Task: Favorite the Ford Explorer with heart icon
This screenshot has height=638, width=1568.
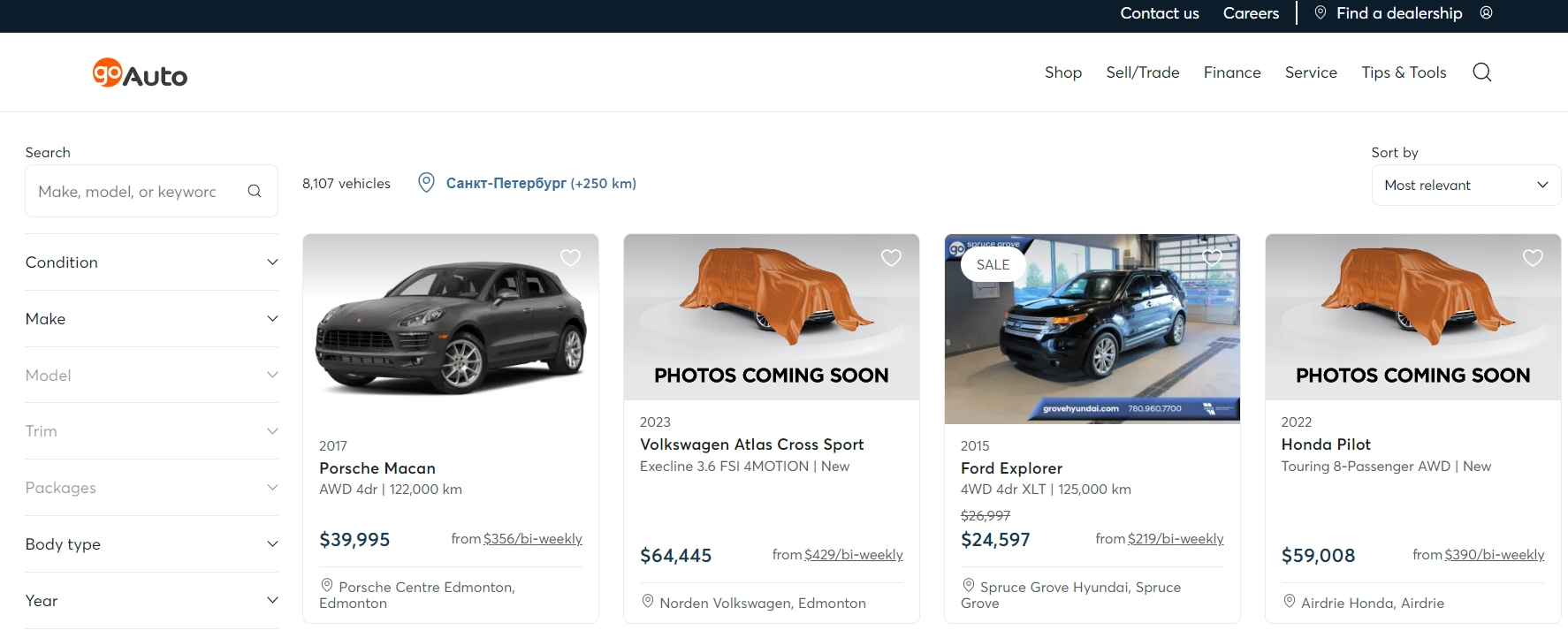Action: pos(1213,257)
